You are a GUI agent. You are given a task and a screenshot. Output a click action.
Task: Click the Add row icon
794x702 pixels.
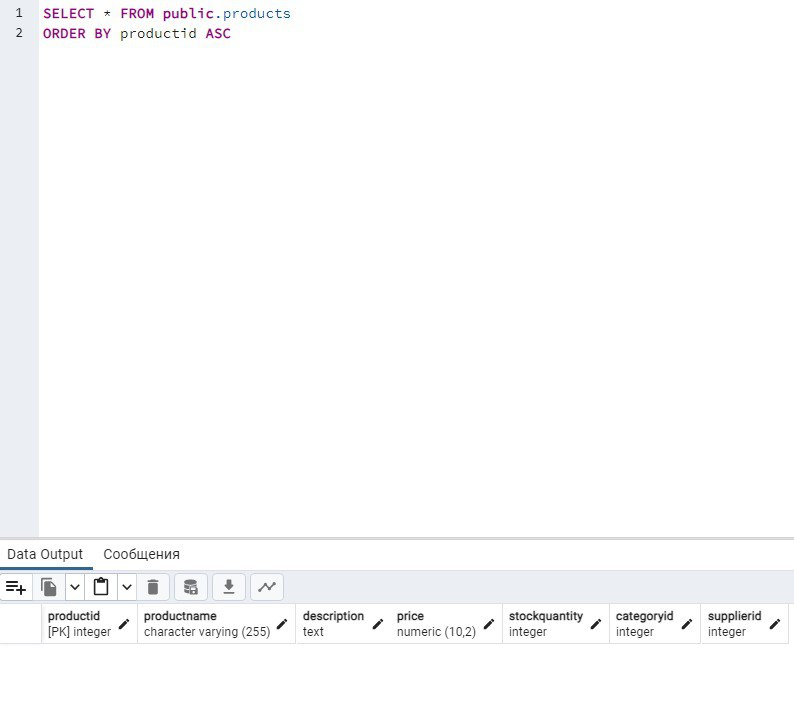tap(16, 587)
